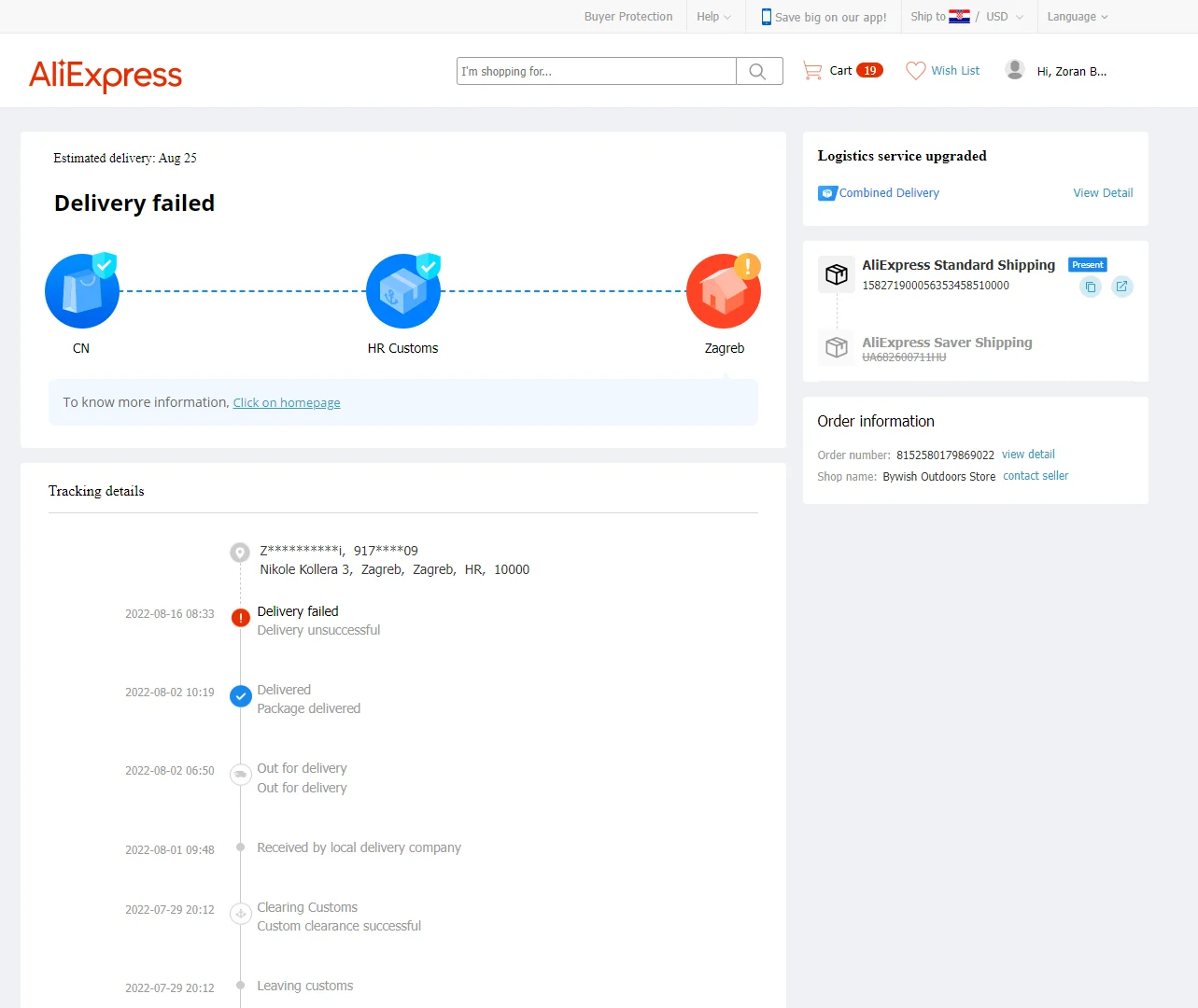The image size is (1198, 1008).
Task: Click the 'Leaving customs' tracking entry
Action: click(x=304, y=986)
